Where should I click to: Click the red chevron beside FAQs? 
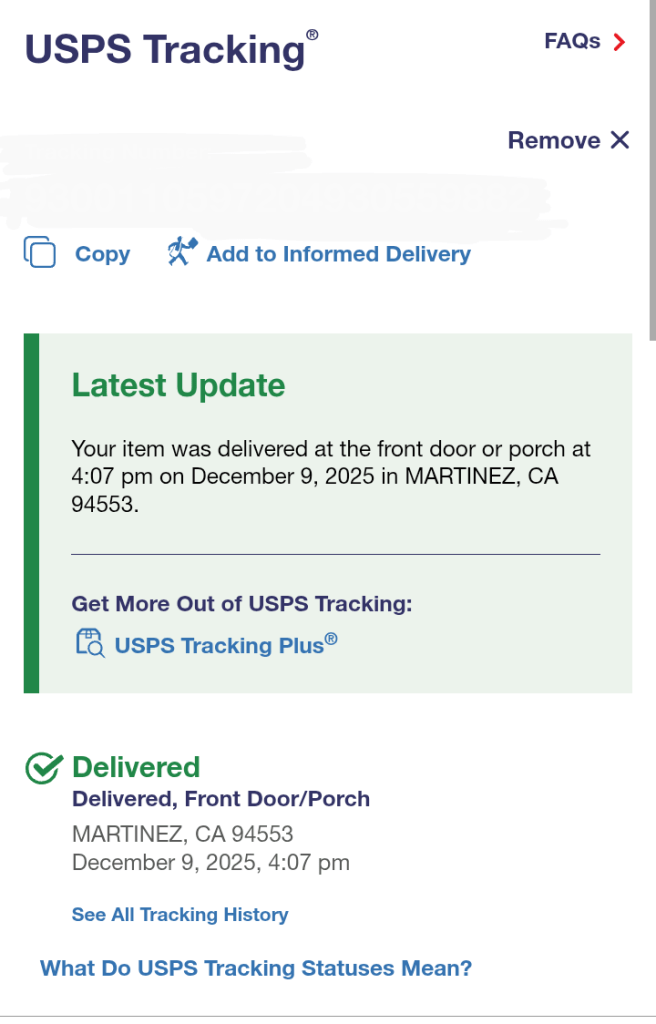(620, 42)
